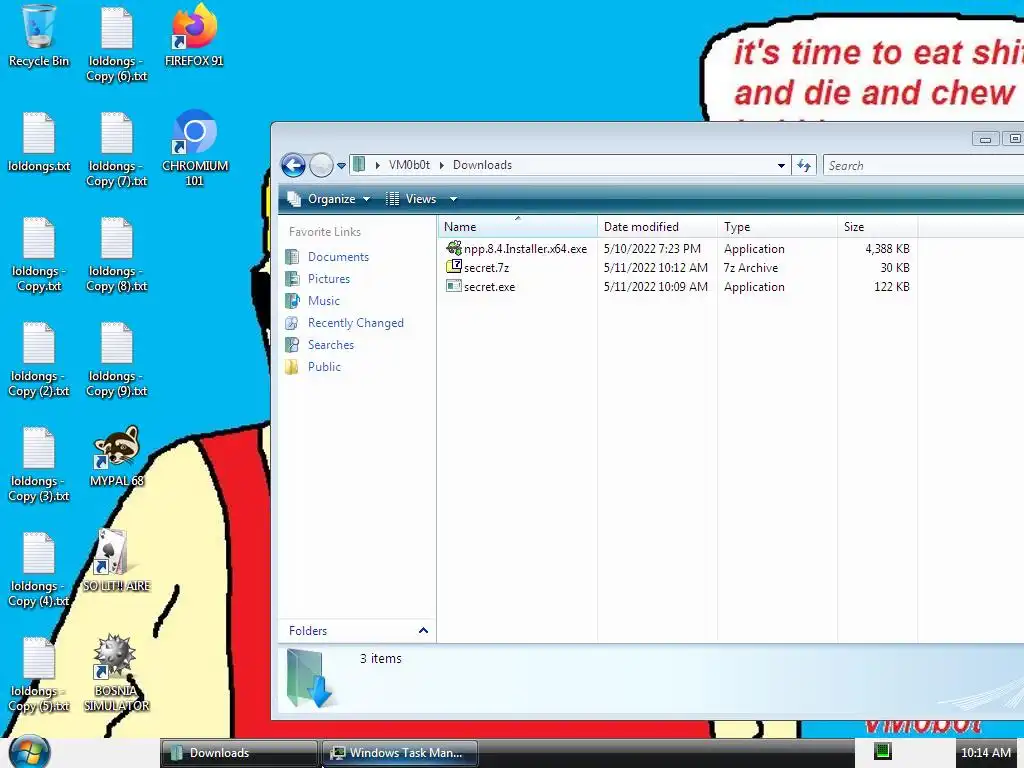Select loldongs - Copy (8).txt icon
The height and width of the screenshot is (768, 1024).
(116, 255)
